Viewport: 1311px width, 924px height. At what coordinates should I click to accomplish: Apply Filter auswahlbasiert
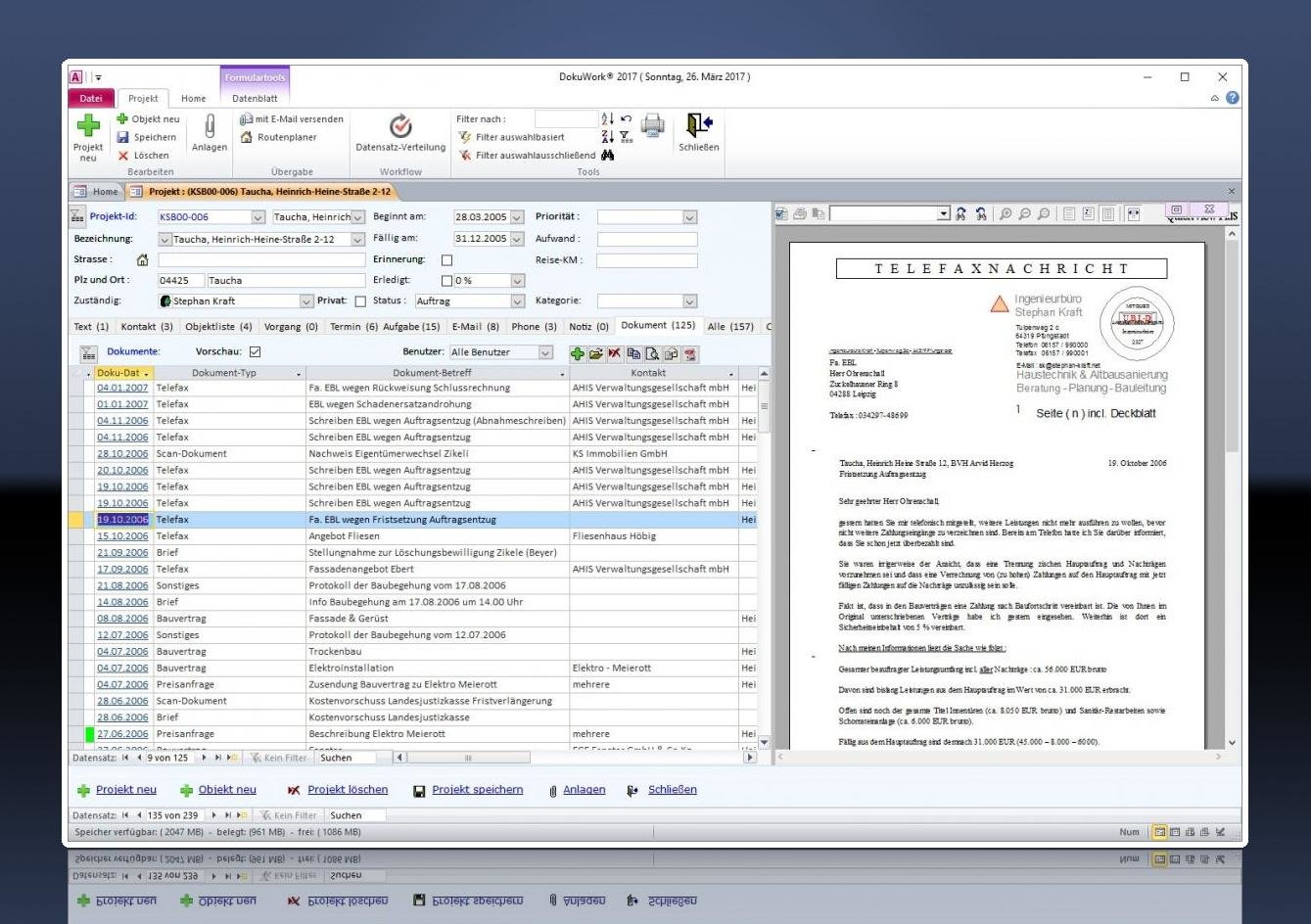(x=511, y=138)
